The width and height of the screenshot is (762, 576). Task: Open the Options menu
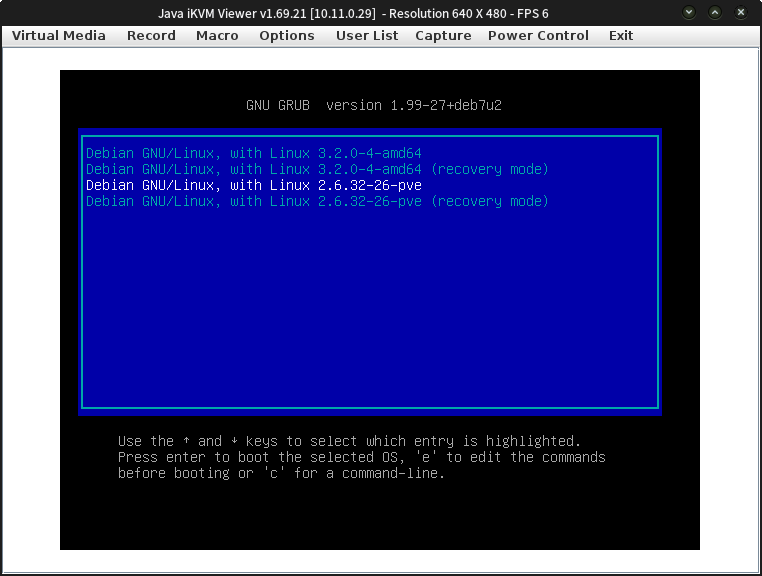pos(286,35)
